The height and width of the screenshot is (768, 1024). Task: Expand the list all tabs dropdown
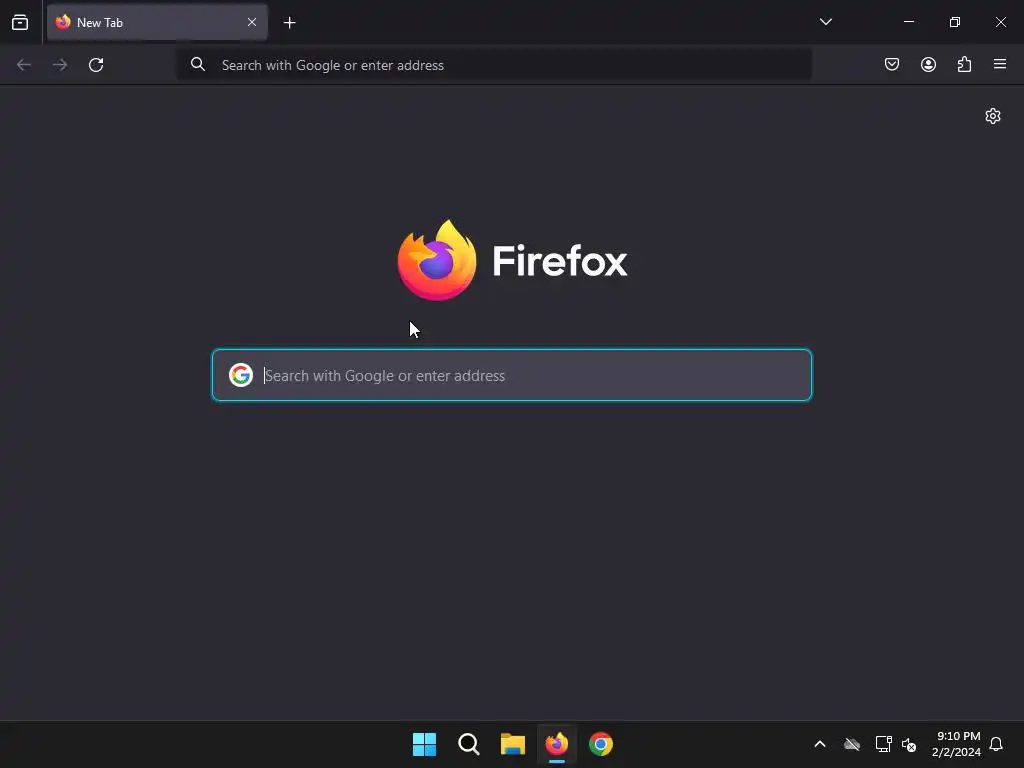[x=825, y=22]
